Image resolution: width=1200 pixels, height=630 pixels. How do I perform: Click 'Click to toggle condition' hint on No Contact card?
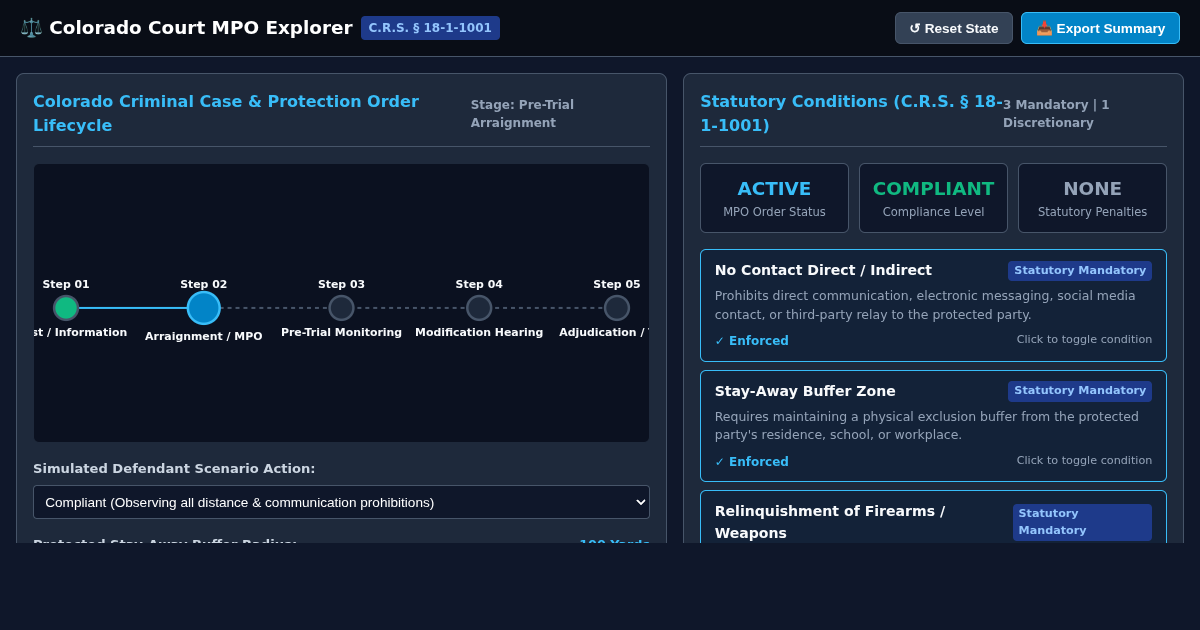(x=1084, y=340)
